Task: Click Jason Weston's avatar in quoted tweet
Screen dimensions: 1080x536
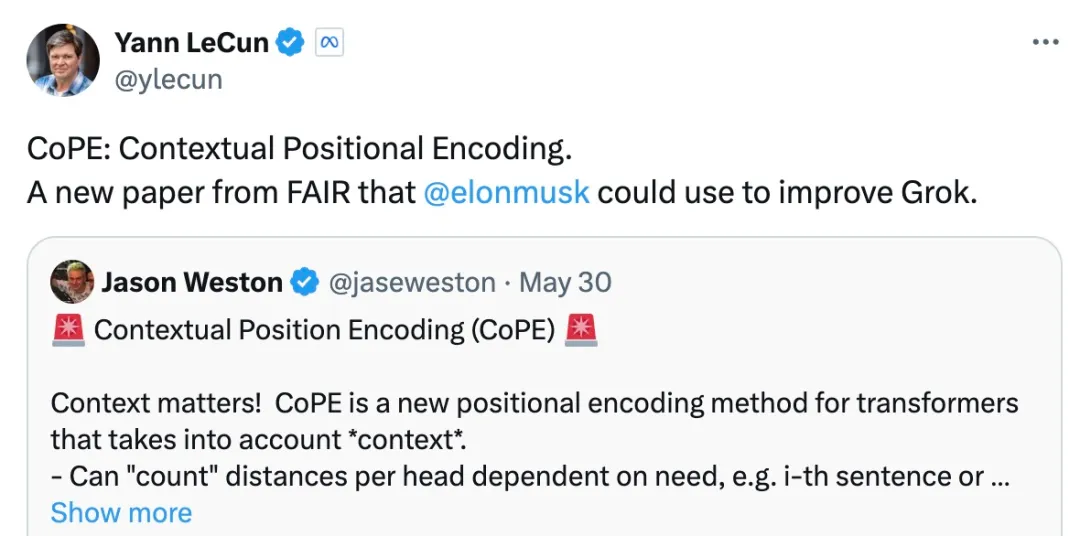Action: [72, 282]
